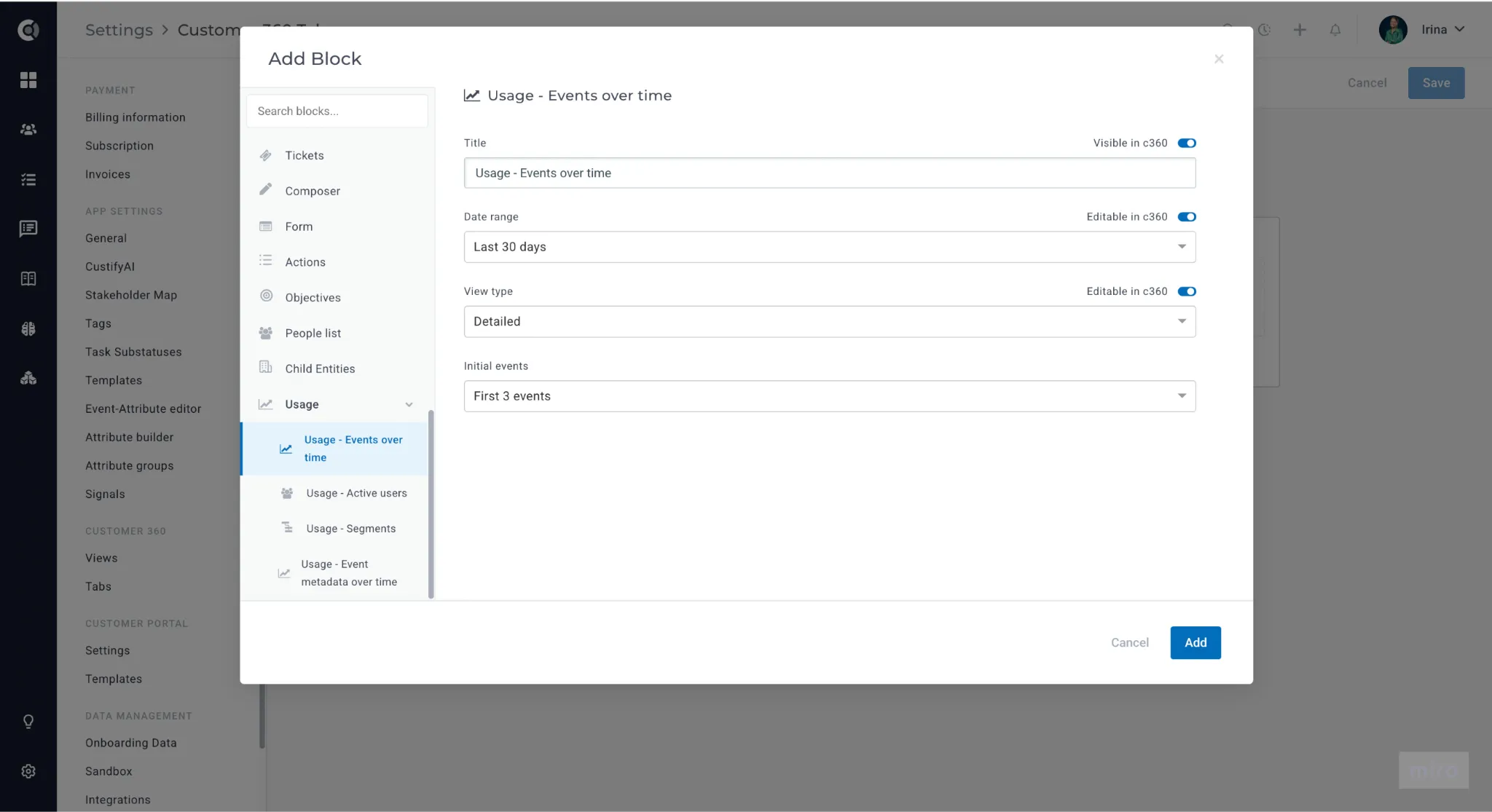Open the Initial events dropdown
The image size is (1492, 812).
coord(829,396)
